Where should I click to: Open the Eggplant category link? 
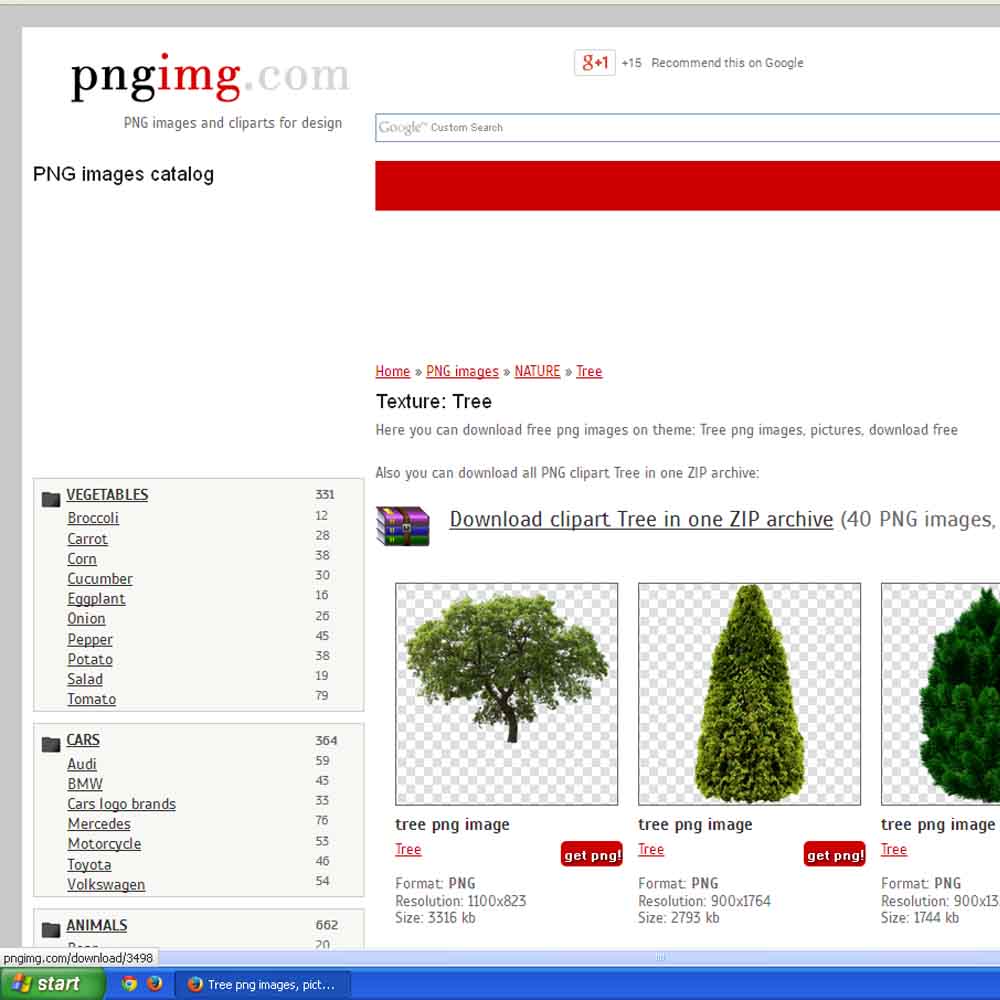96,599
